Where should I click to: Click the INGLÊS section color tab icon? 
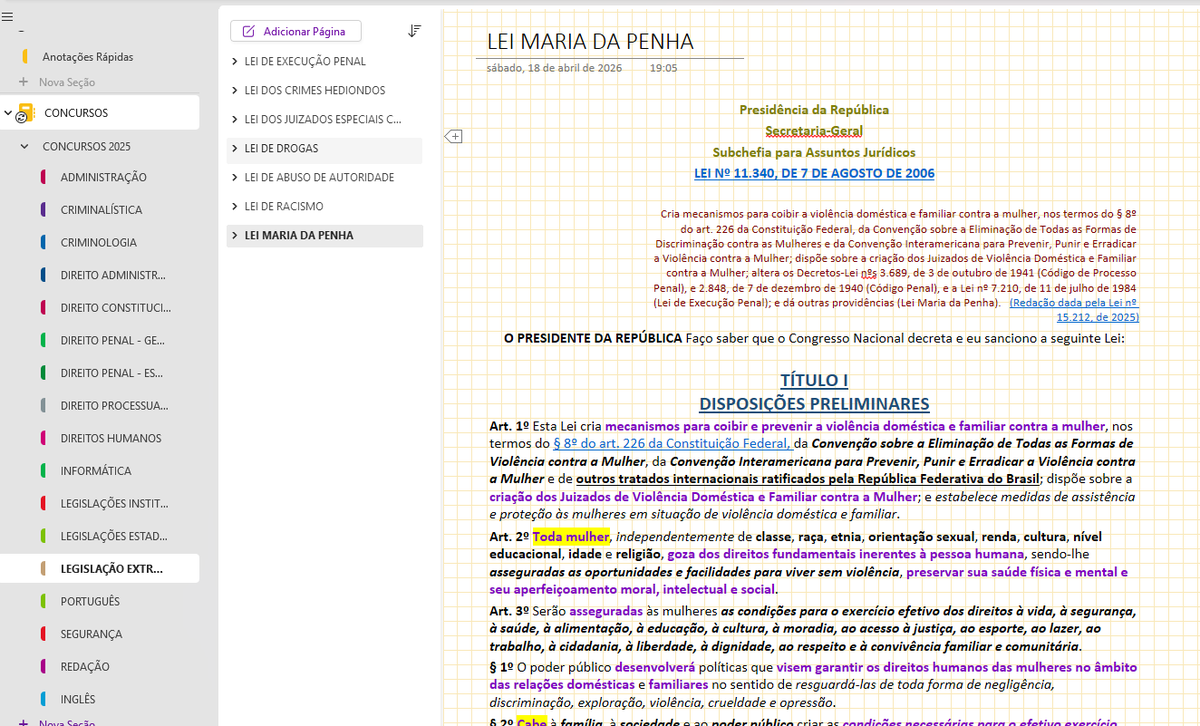pos(44,699)
